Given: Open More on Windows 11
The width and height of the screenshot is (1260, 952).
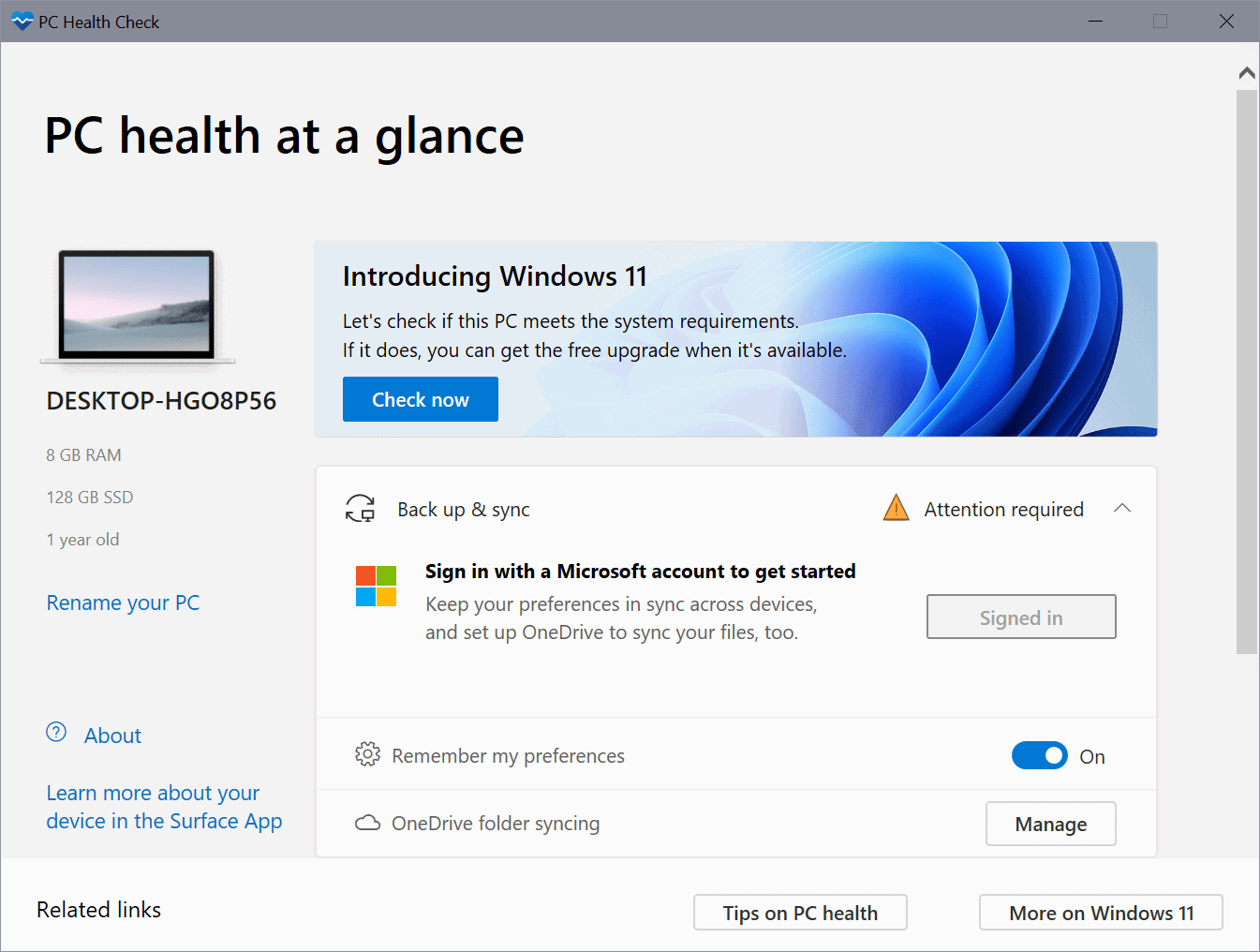Looking at the screenshot, I should coord(1101,912).
